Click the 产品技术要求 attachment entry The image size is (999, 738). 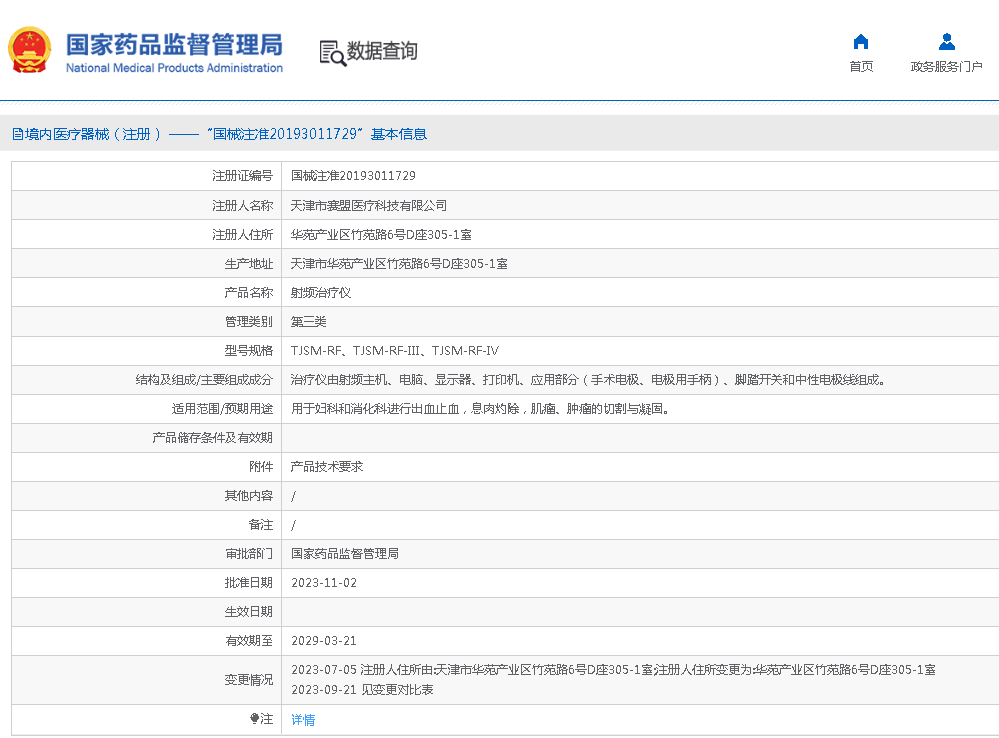(327, 467)
